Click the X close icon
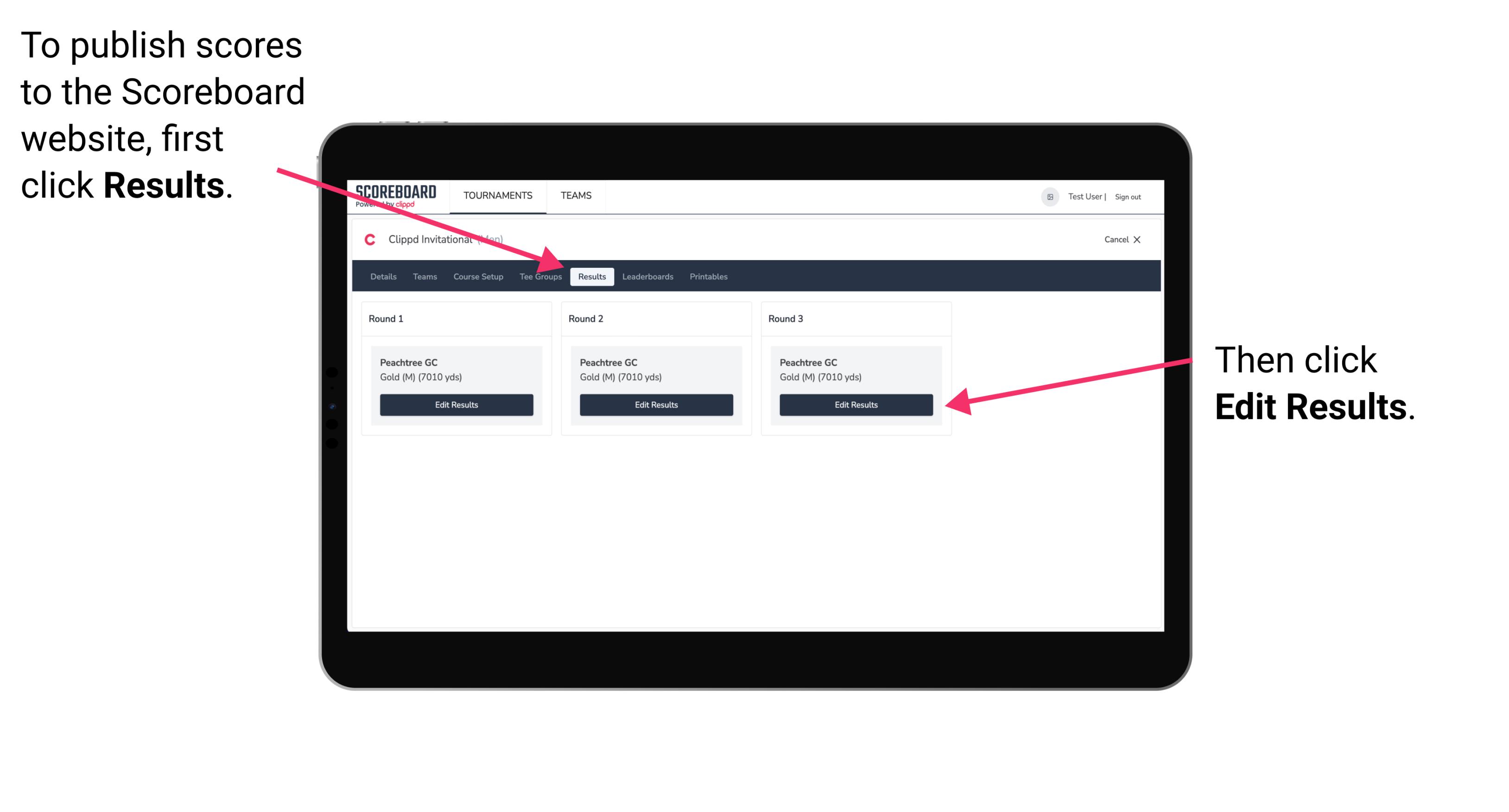This screenshot has width=1509, height=812. [x=1144, y=239]
